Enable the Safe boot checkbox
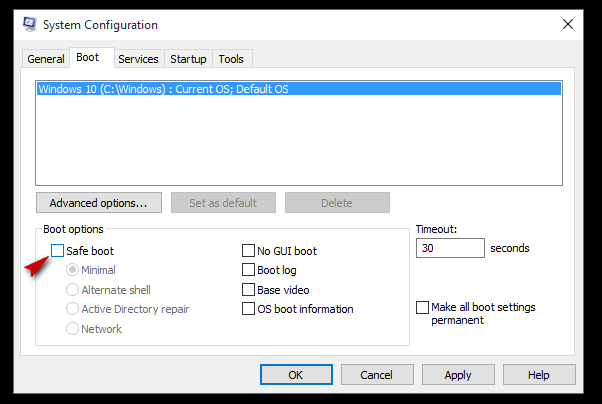Screen dimensions: 602x404 click(57, 250)
